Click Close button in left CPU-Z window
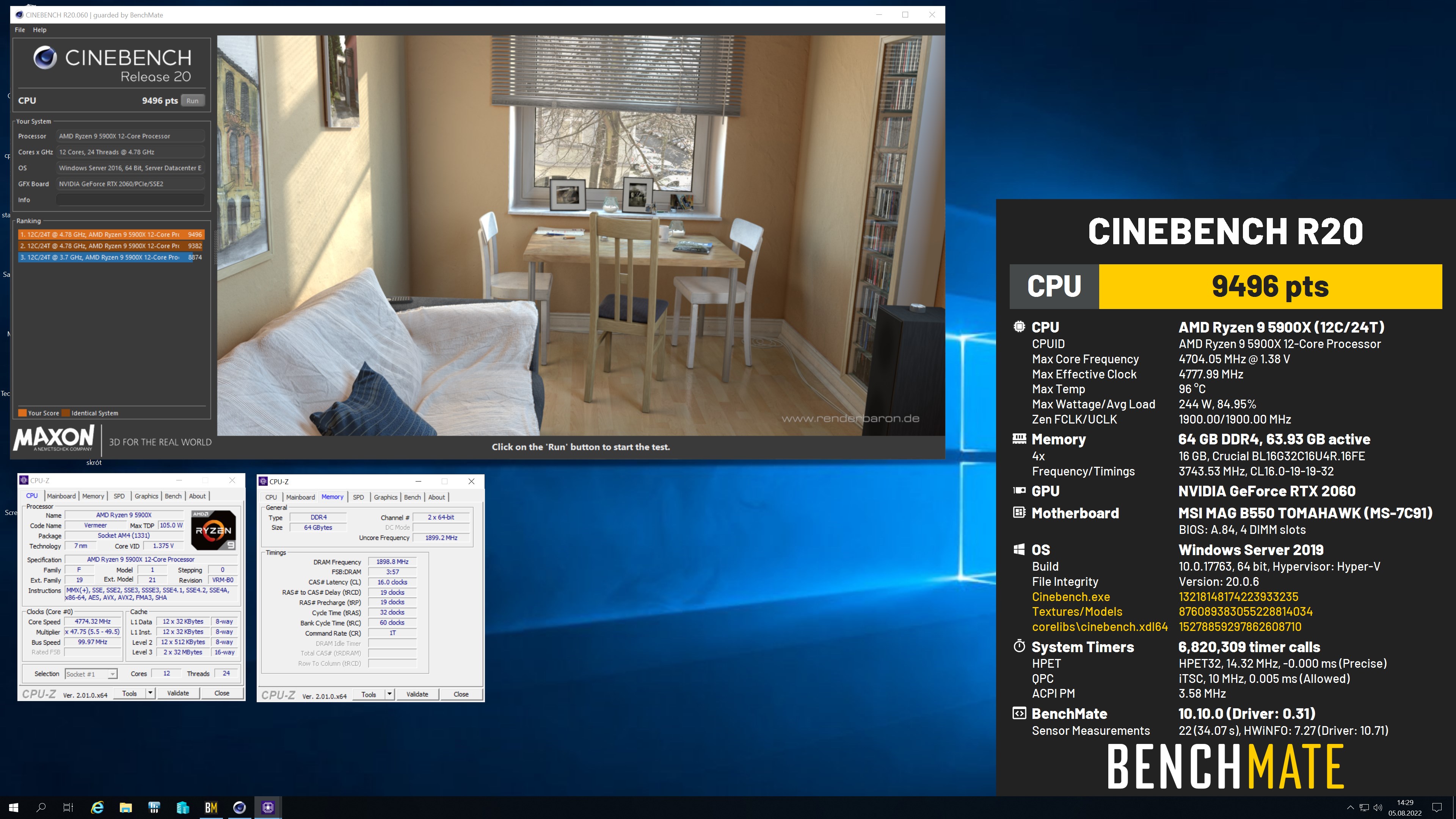 tap(222, 693)
